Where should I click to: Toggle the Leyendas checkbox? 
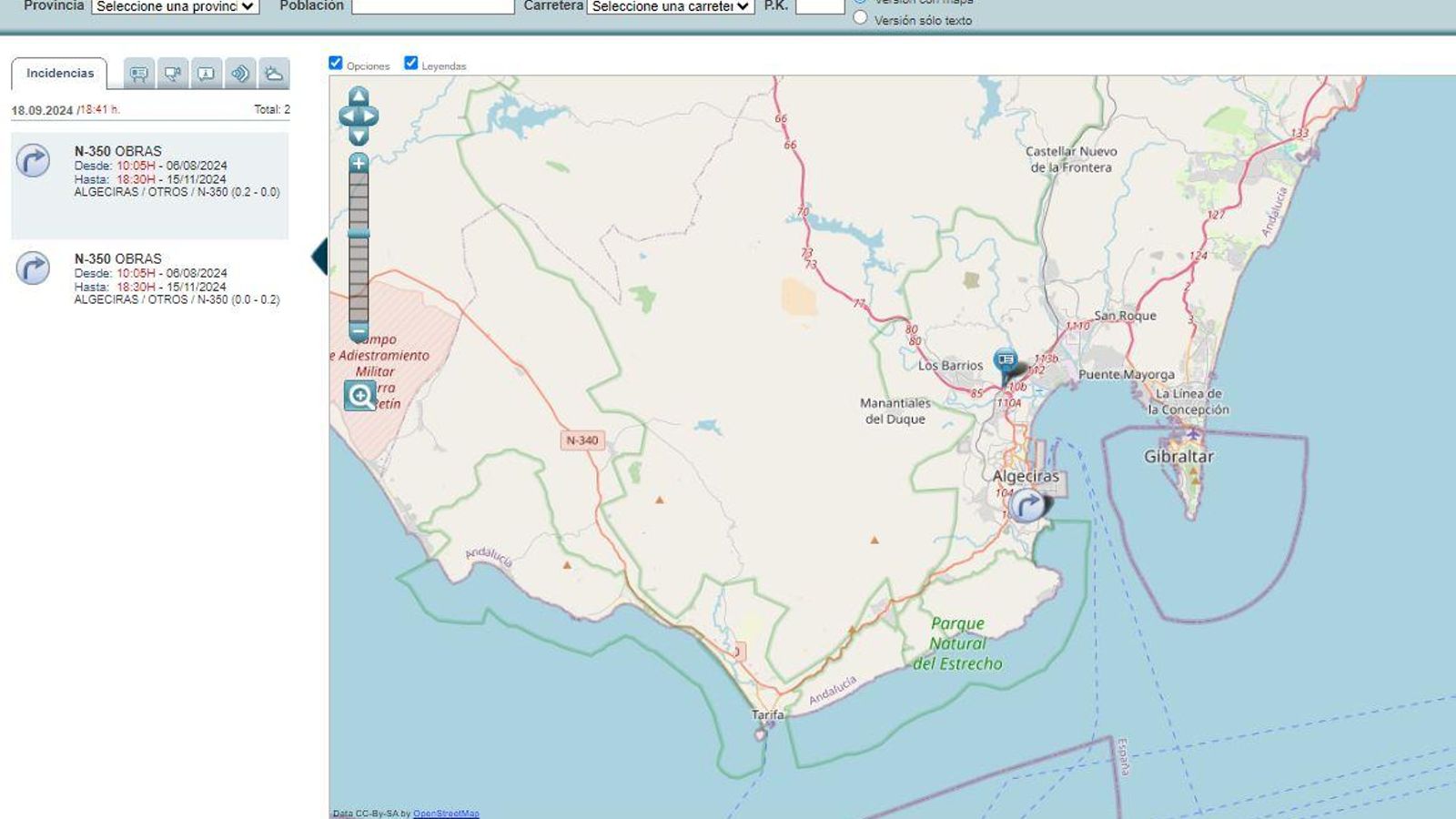point(411,63)
